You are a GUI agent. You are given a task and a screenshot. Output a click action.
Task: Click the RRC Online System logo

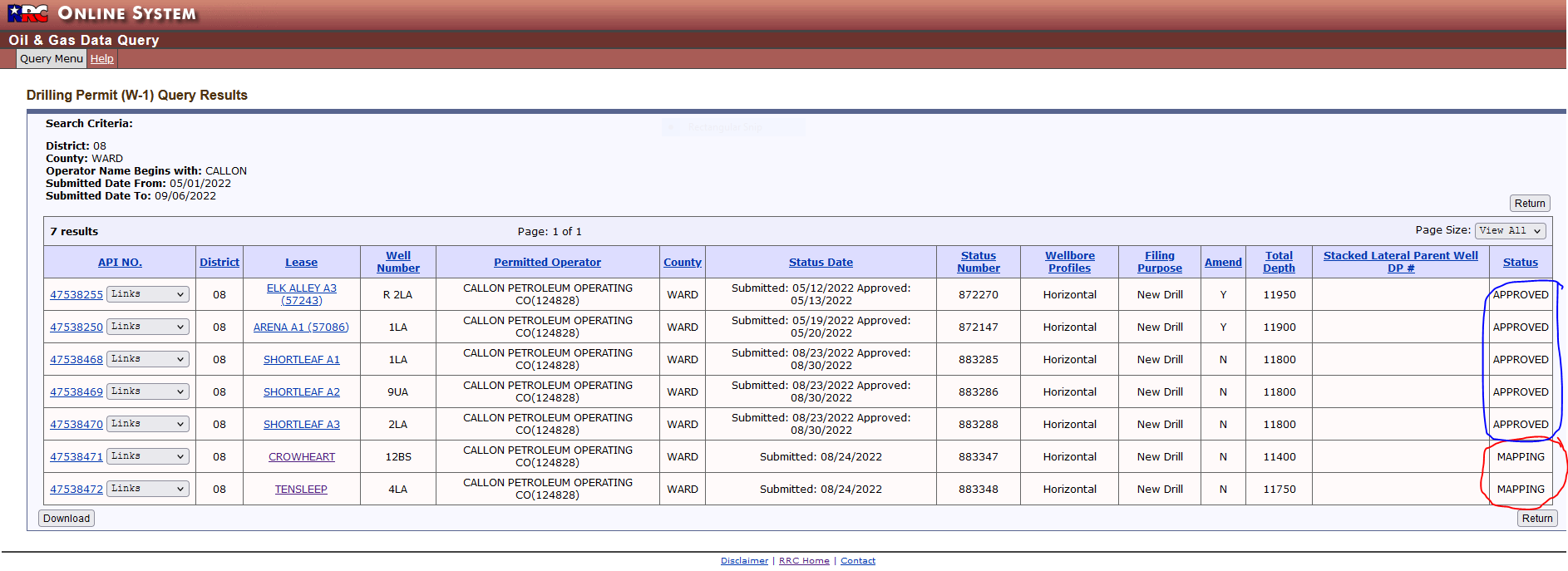(x=103, y=13)
